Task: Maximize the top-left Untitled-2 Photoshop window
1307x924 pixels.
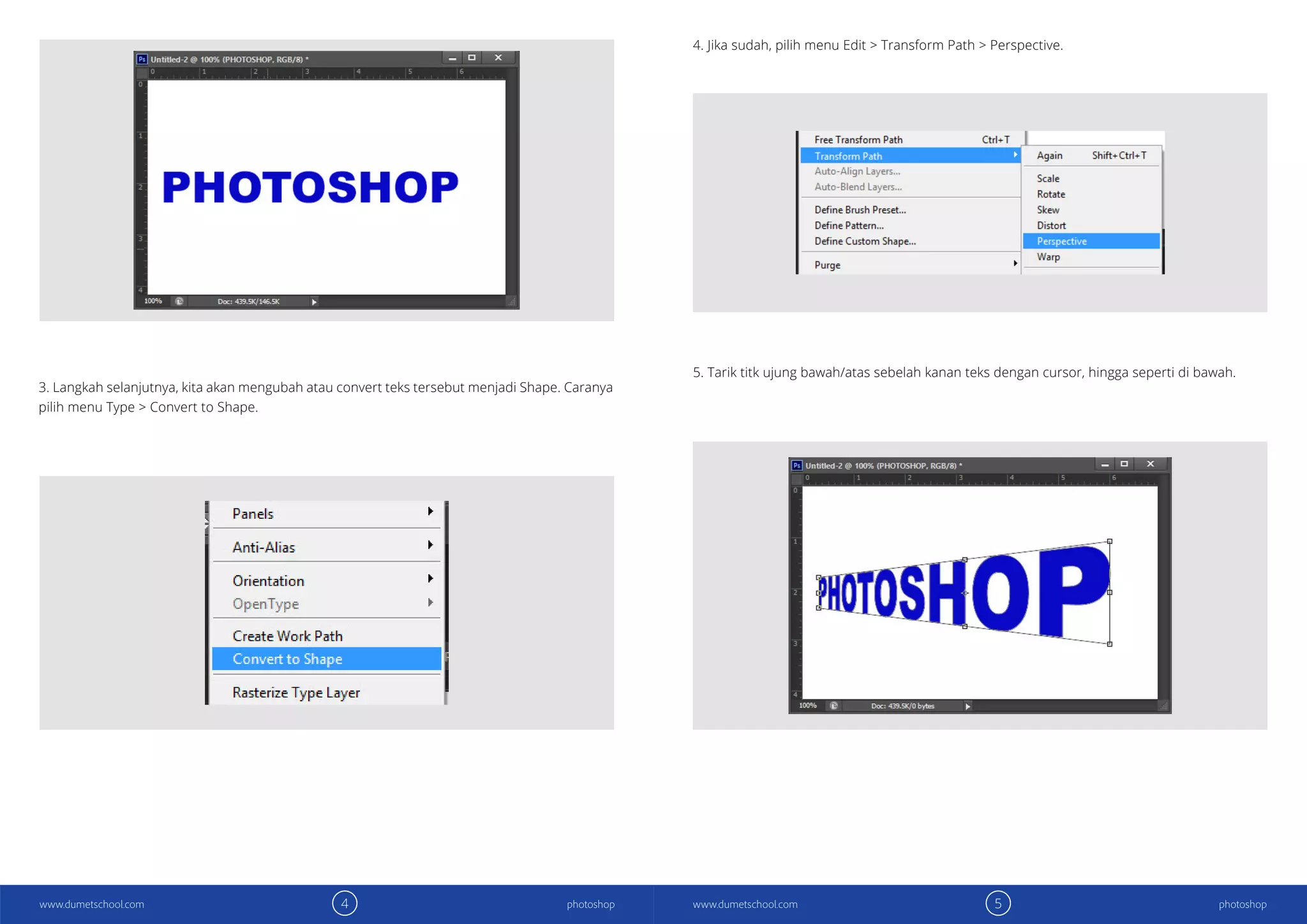Action: click(472, 58)
